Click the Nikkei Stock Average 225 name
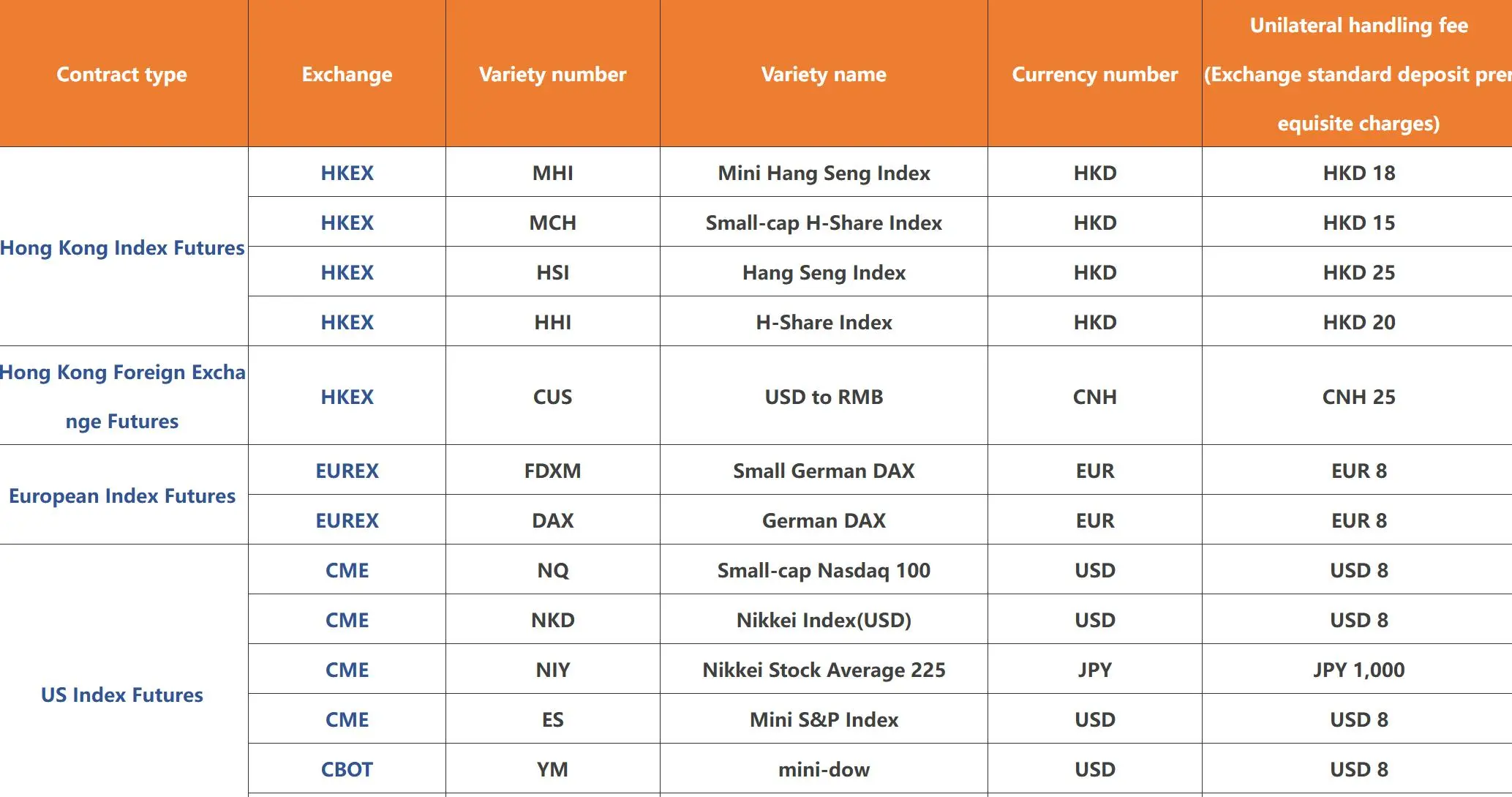The width and height of the screenshot is (1512, 797). click(824, 670)
